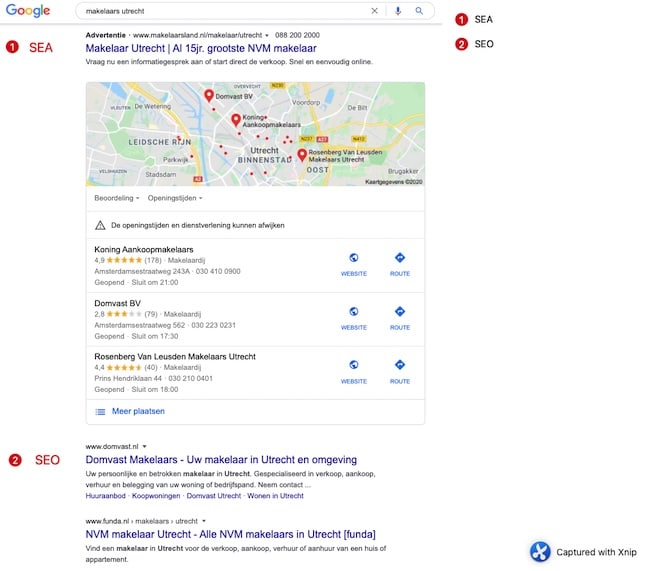Open the Wonen in Utrecht sitelink
The image size is (650, 571).
click(x=275, y=496)
